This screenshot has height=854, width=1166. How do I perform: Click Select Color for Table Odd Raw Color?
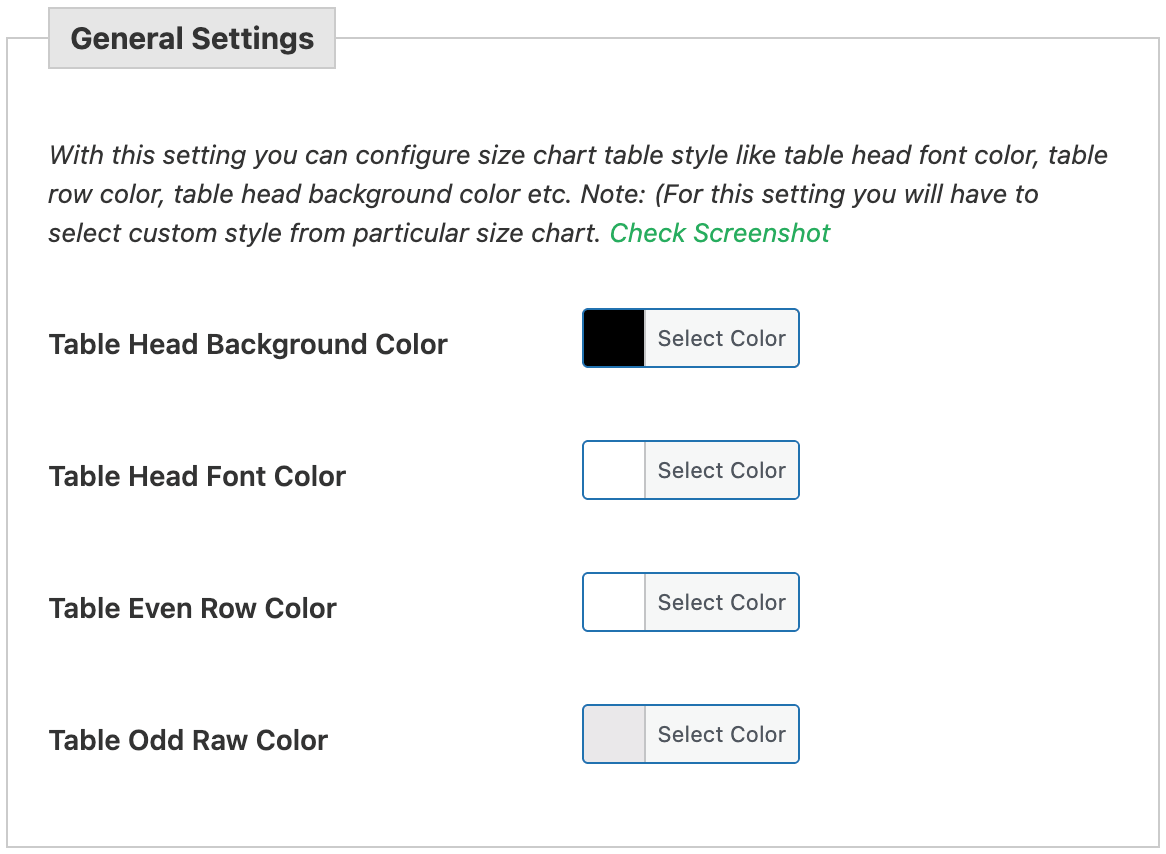(x=721, y=734)
